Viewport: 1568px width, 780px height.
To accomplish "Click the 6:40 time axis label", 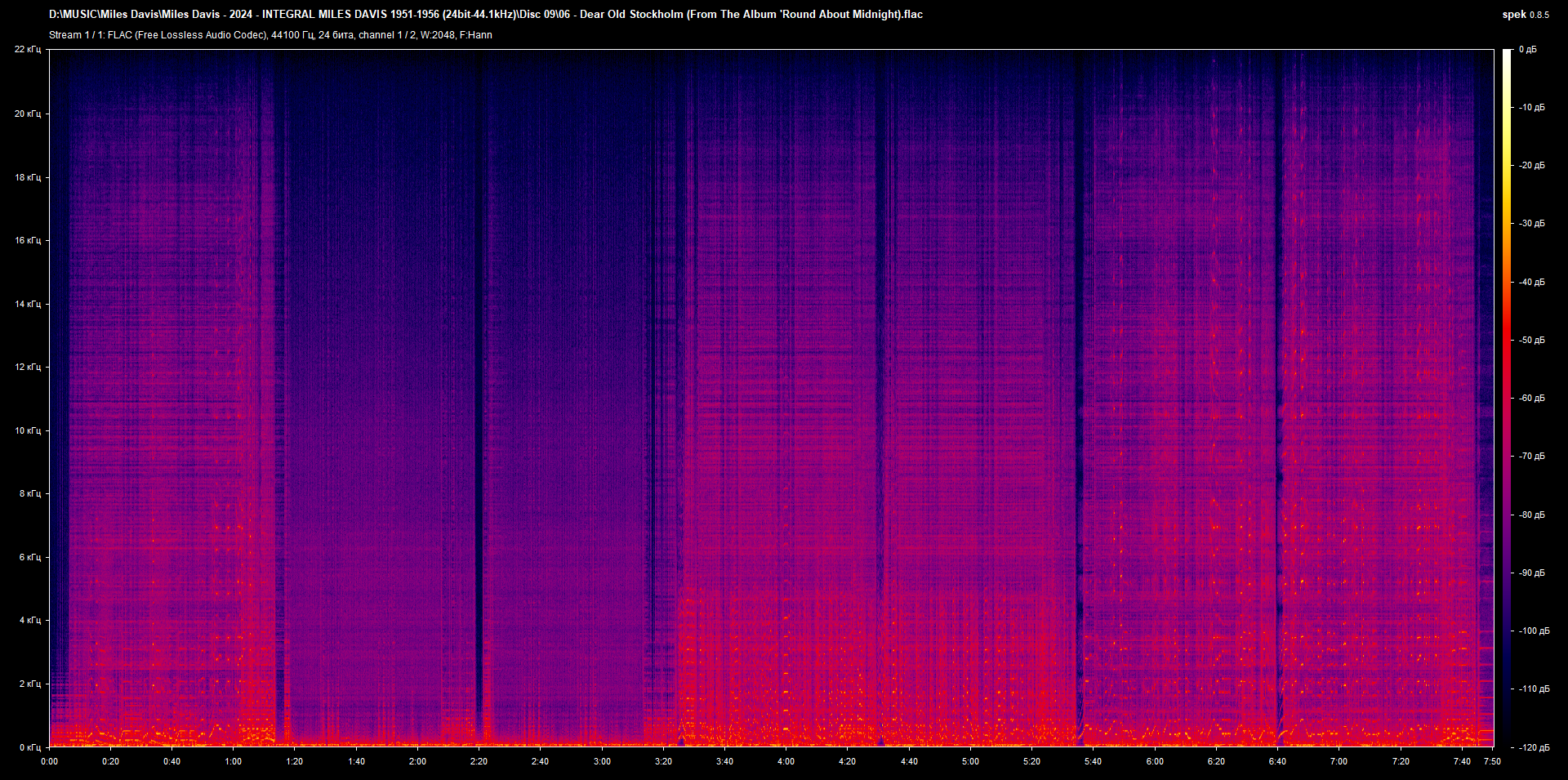I will pos(1277,761).
